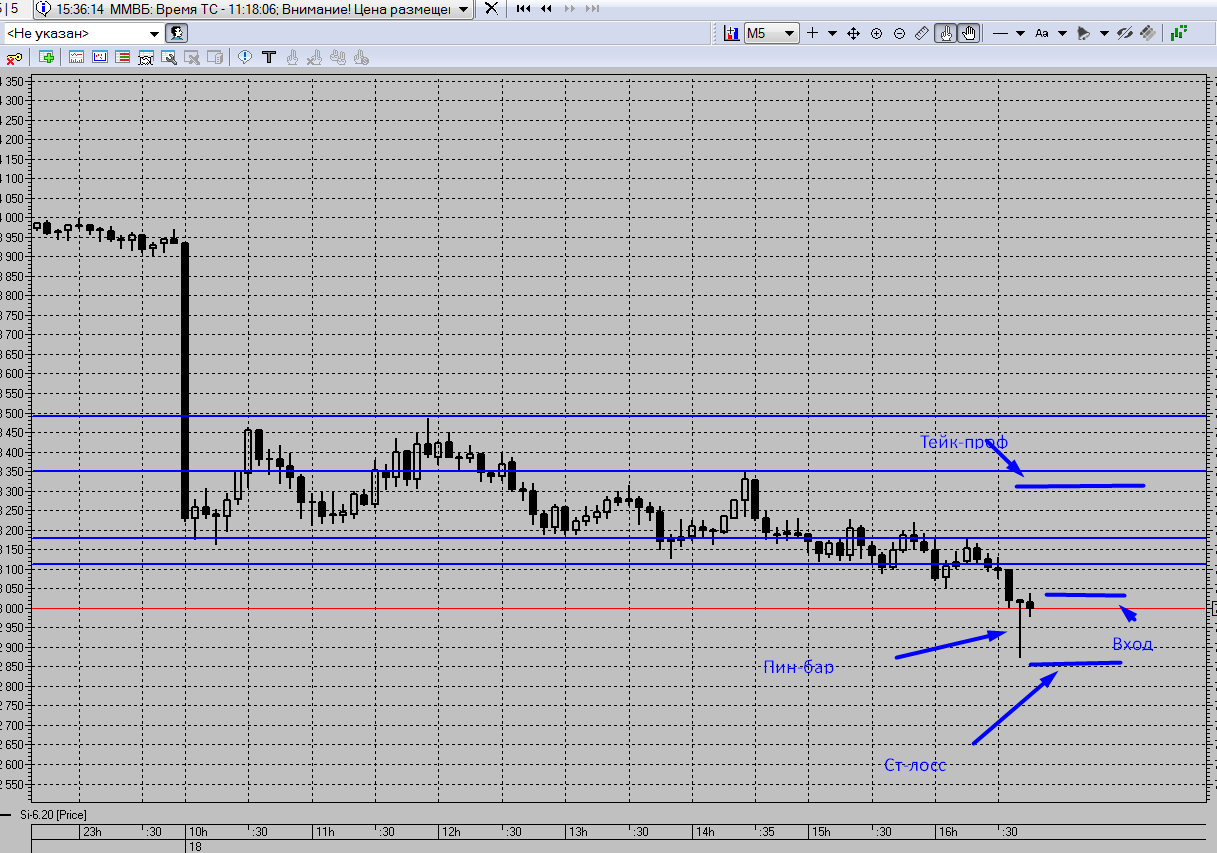Click the date label 18 below time axis
The width and height of the screenshot is (1217, 853).
[195, 846]
